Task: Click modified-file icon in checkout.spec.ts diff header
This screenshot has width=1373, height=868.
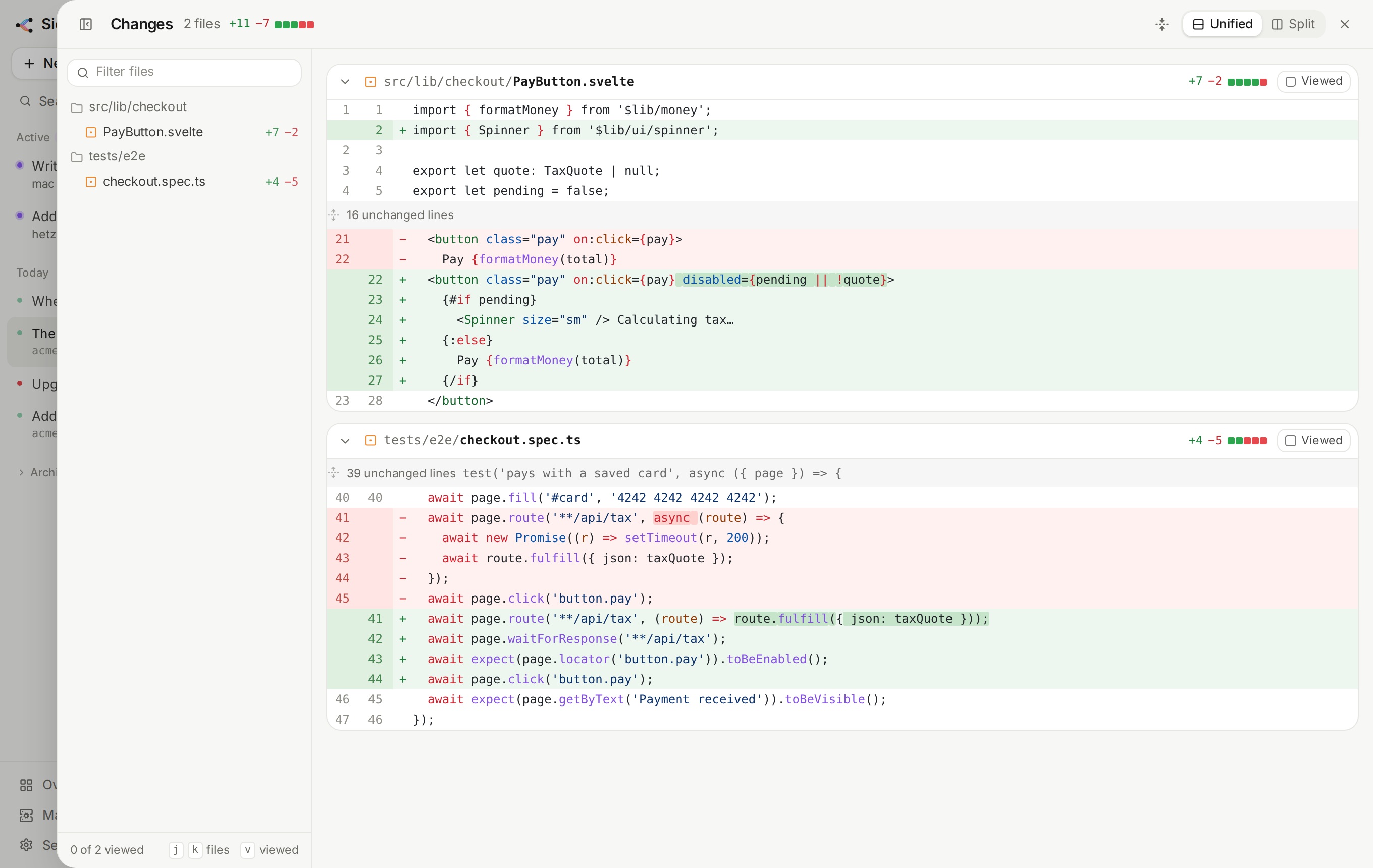Action: tap(370, 441)
